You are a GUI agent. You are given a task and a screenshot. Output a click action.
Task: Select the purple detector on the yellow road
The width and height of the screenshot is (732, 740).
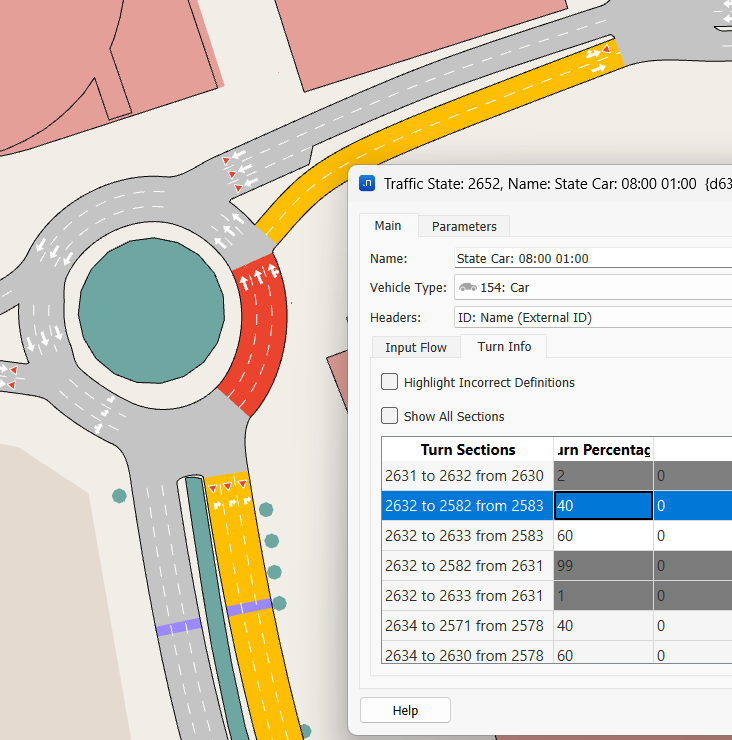point(249,608)
